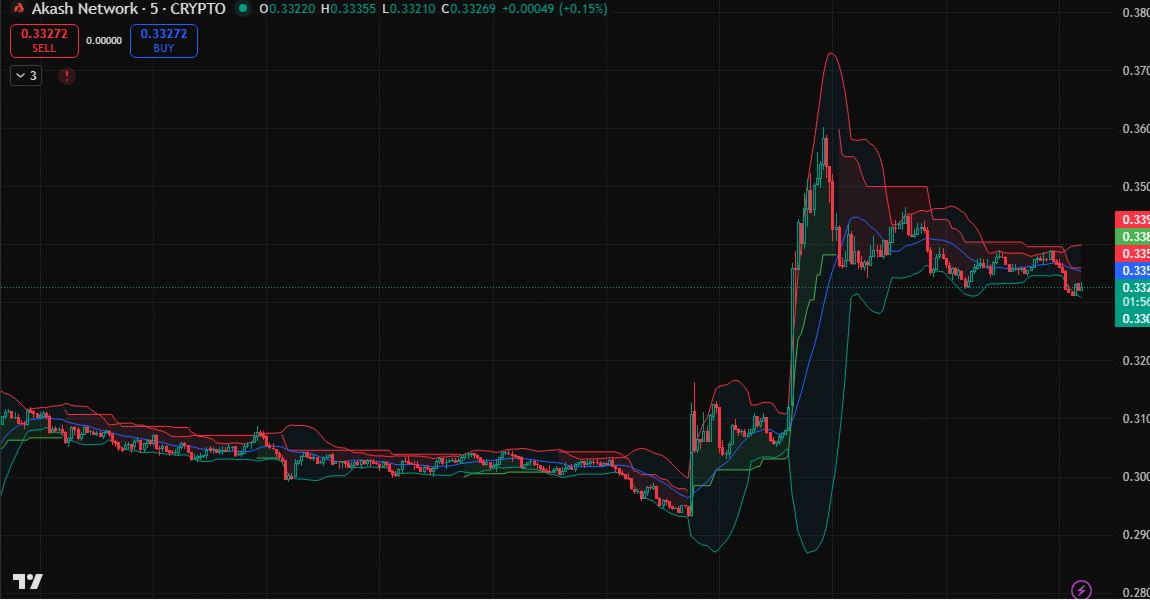Click the 0.370 price scale label

1136,70
